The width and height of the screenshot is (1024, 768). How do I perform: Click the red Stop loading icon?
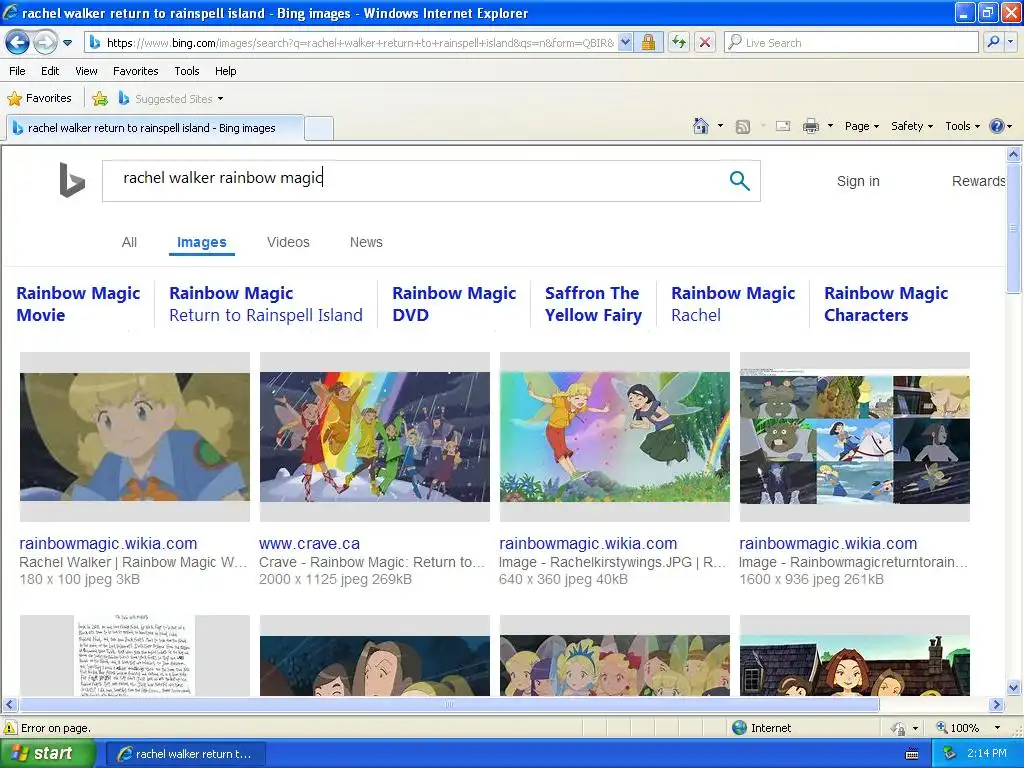pyautogui.click(x=705, y=43)
